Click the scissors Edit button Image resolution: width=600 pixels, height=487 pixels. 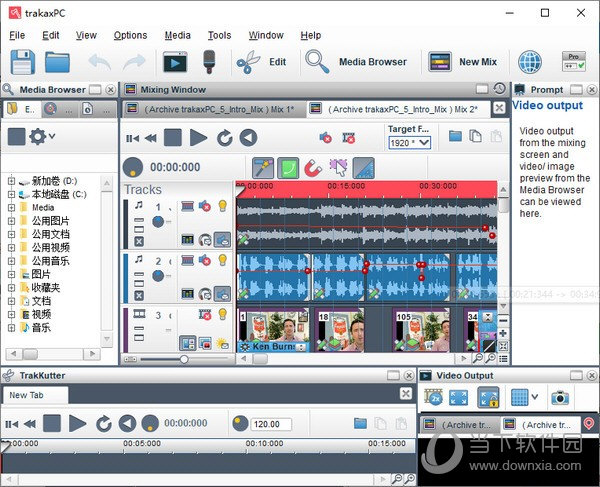tap(261, 62)
